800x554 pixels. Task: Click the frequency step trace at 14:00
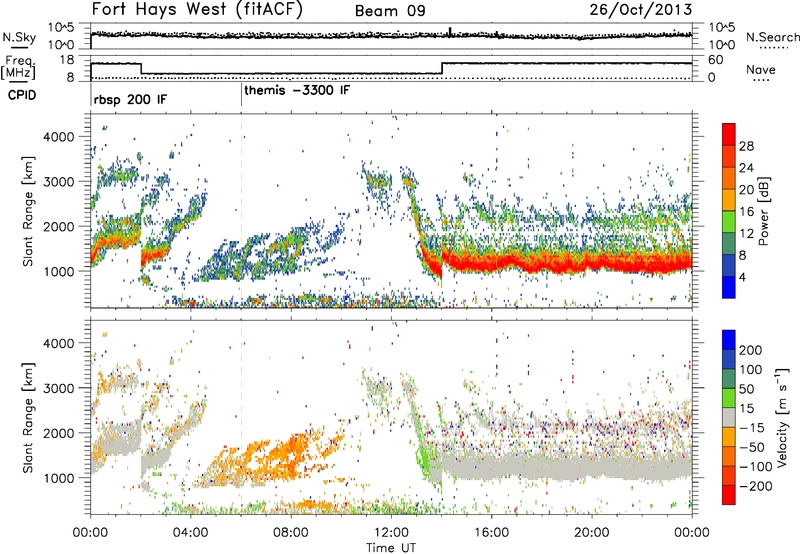[x=442, y=68]
